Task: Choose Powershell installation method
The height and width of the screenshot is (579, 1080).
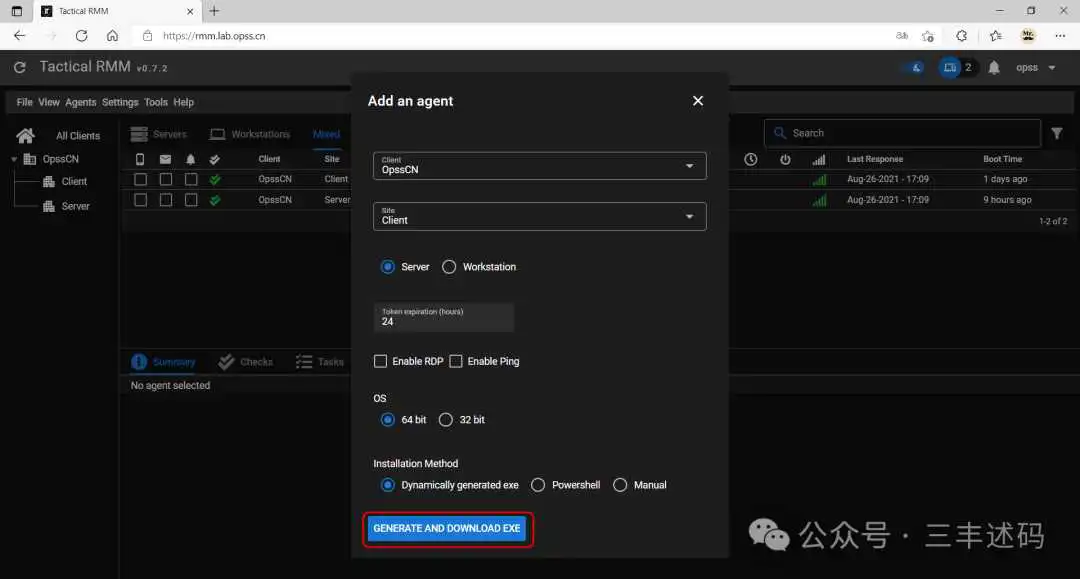Action: coord(538,485)
